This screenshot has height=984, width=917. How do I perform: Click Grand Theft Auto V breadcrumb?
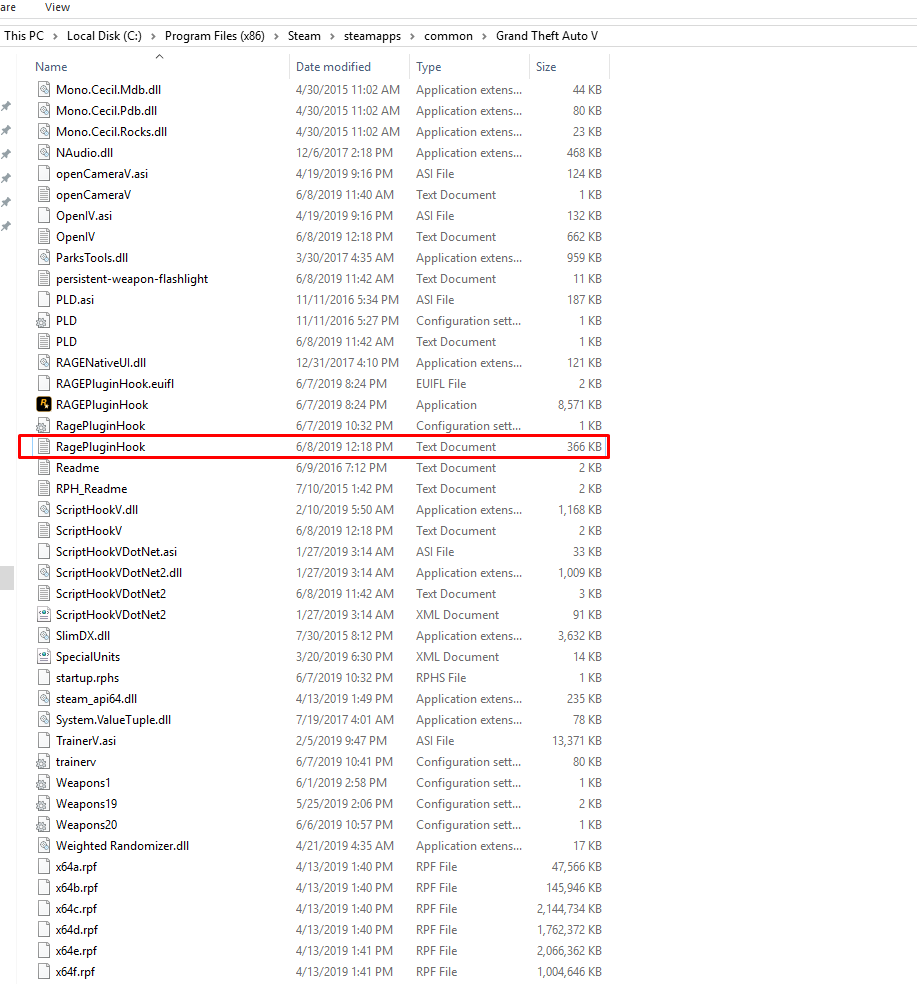[x=547, y=36]
